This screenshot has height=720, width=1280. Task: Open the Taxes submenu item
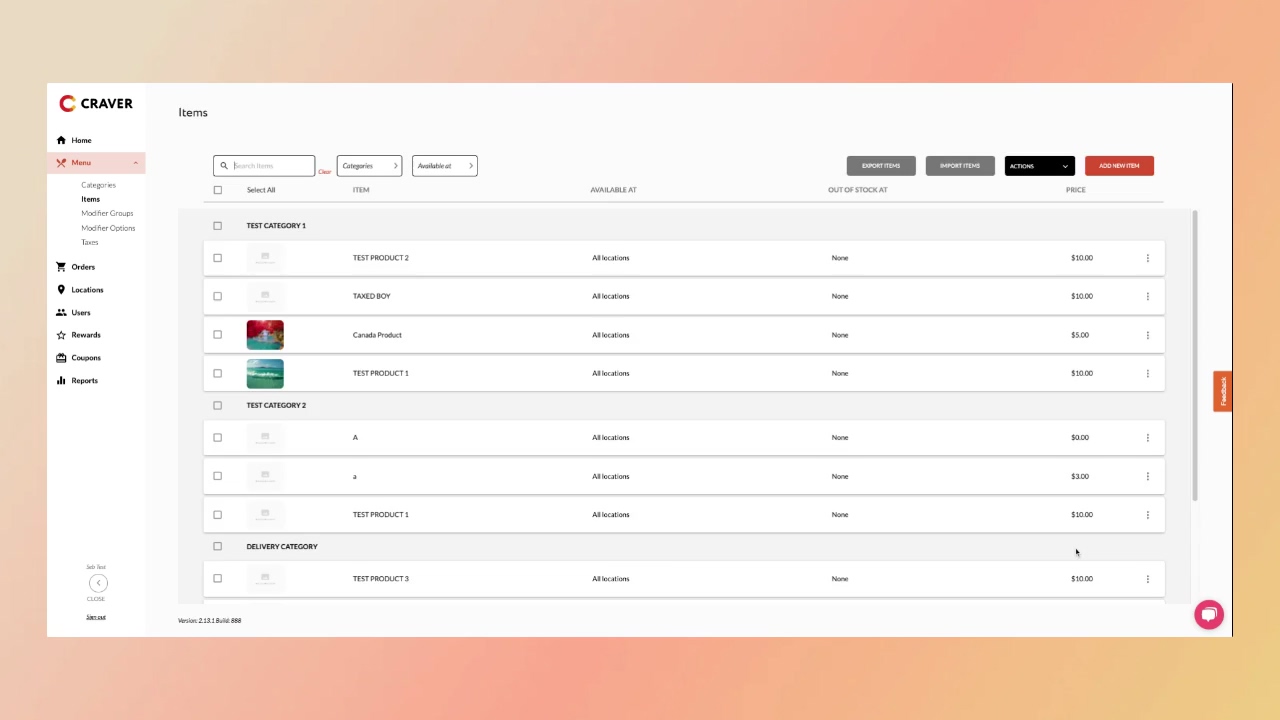(90, 242)
